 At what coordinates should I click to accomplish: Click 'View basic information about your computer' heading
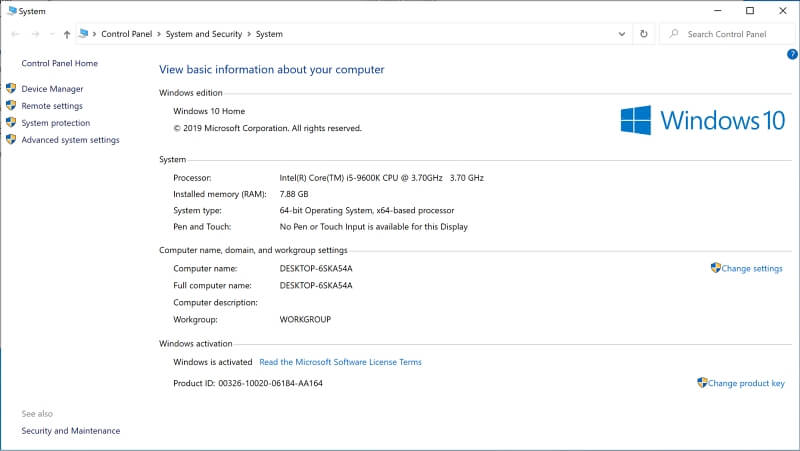[x=271, y=70]
